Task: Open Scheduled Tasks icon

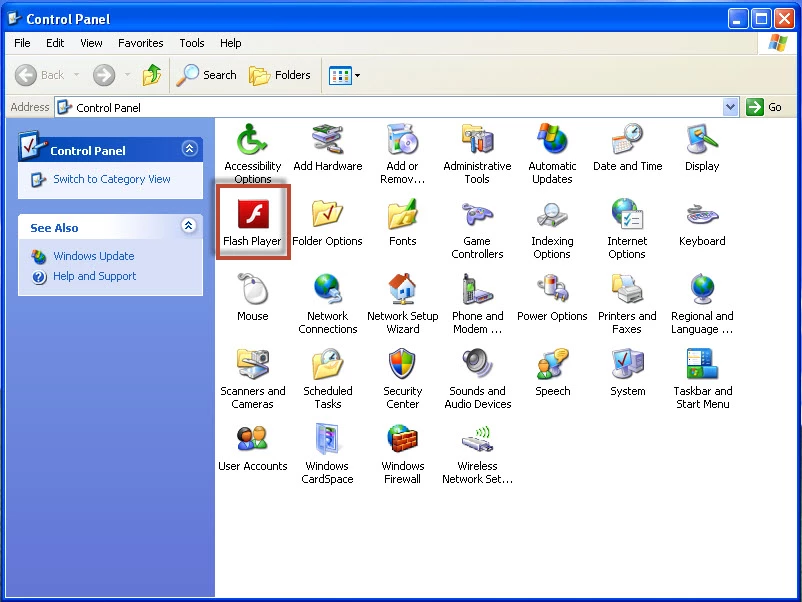Action: pos(327,364)
